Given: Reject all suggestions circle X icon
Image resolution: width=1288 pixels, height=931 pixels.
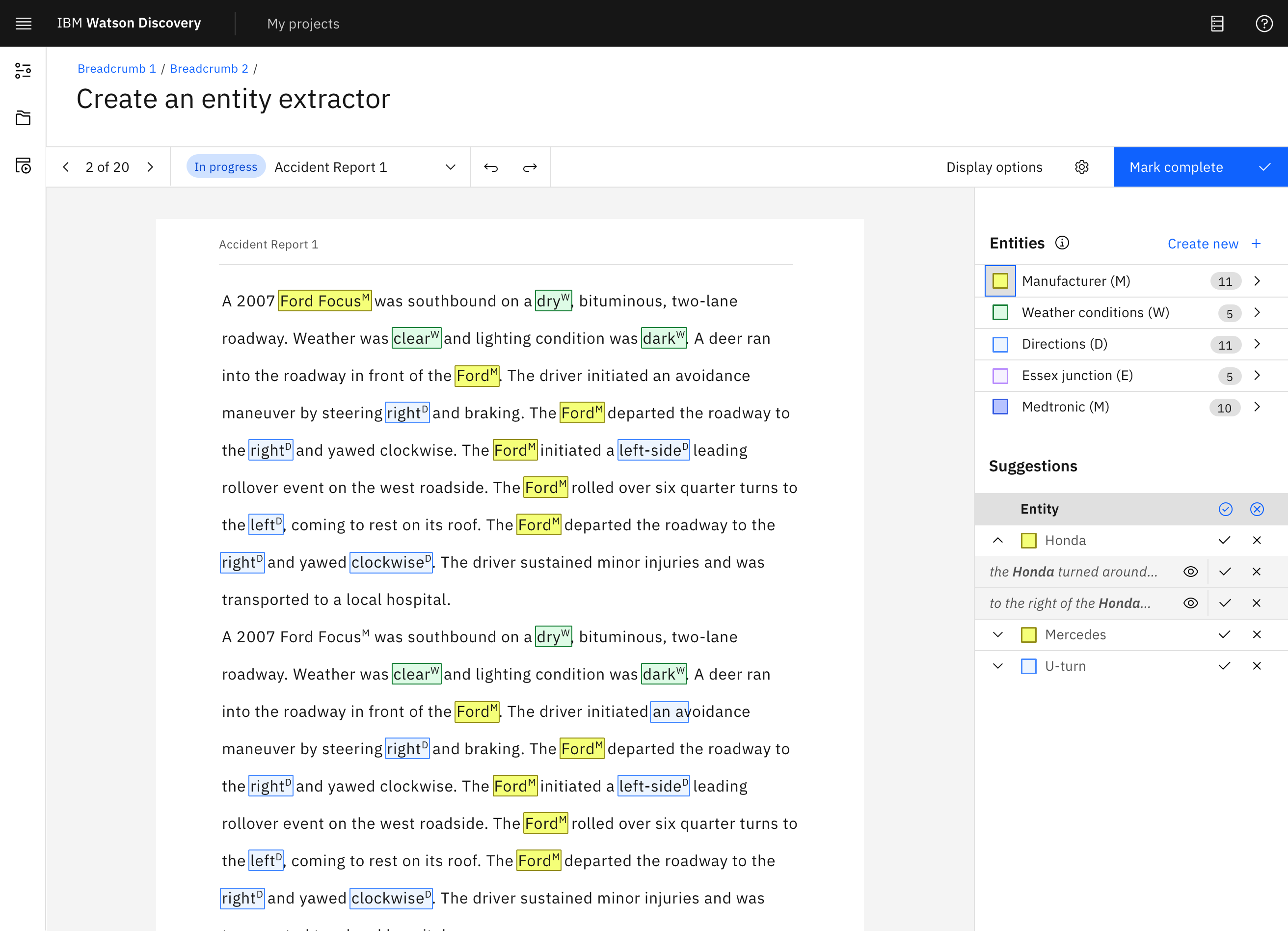Looking at the screenshot, I should point(1257,509).
